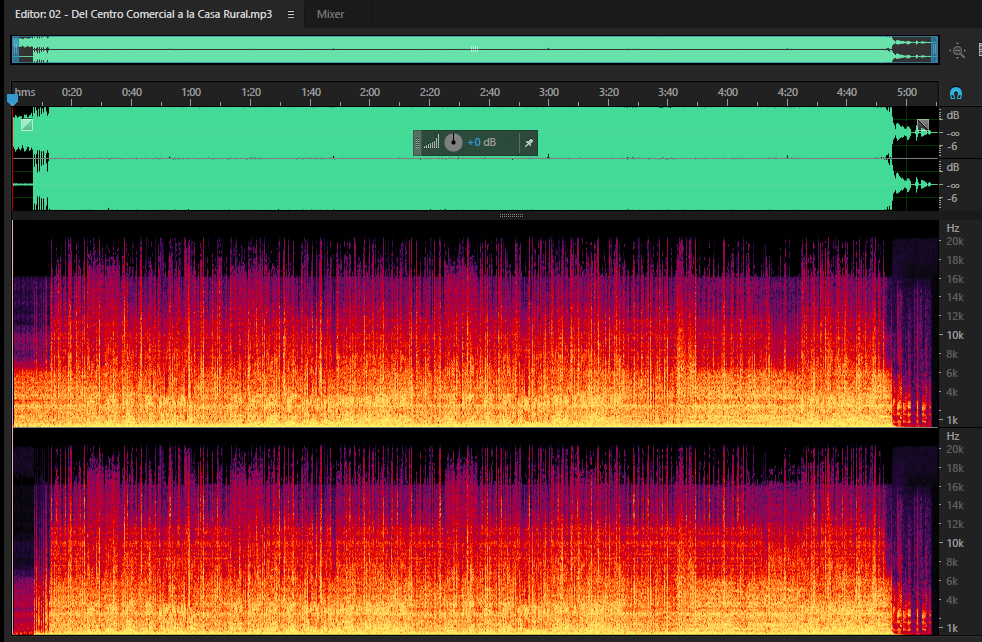Click the blue headphones icon beside the ruler
The height and width of the screenshot is (642, 982).
pos(956,93)
